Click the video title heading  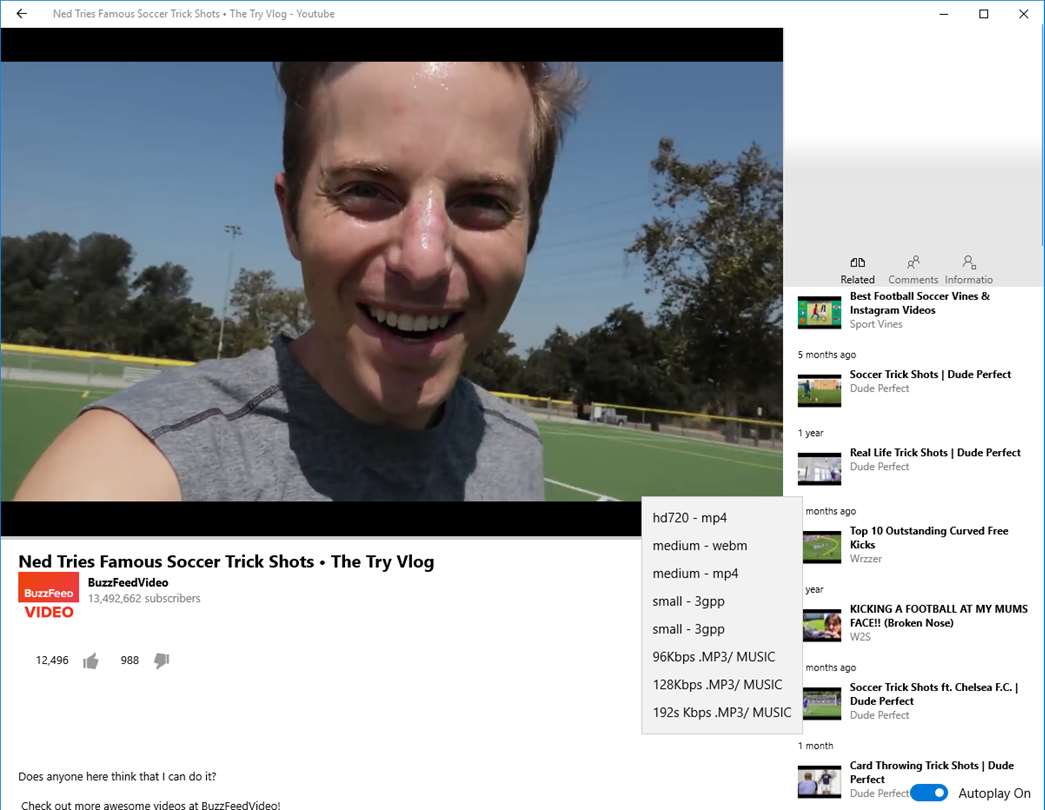tap(226, 561)
